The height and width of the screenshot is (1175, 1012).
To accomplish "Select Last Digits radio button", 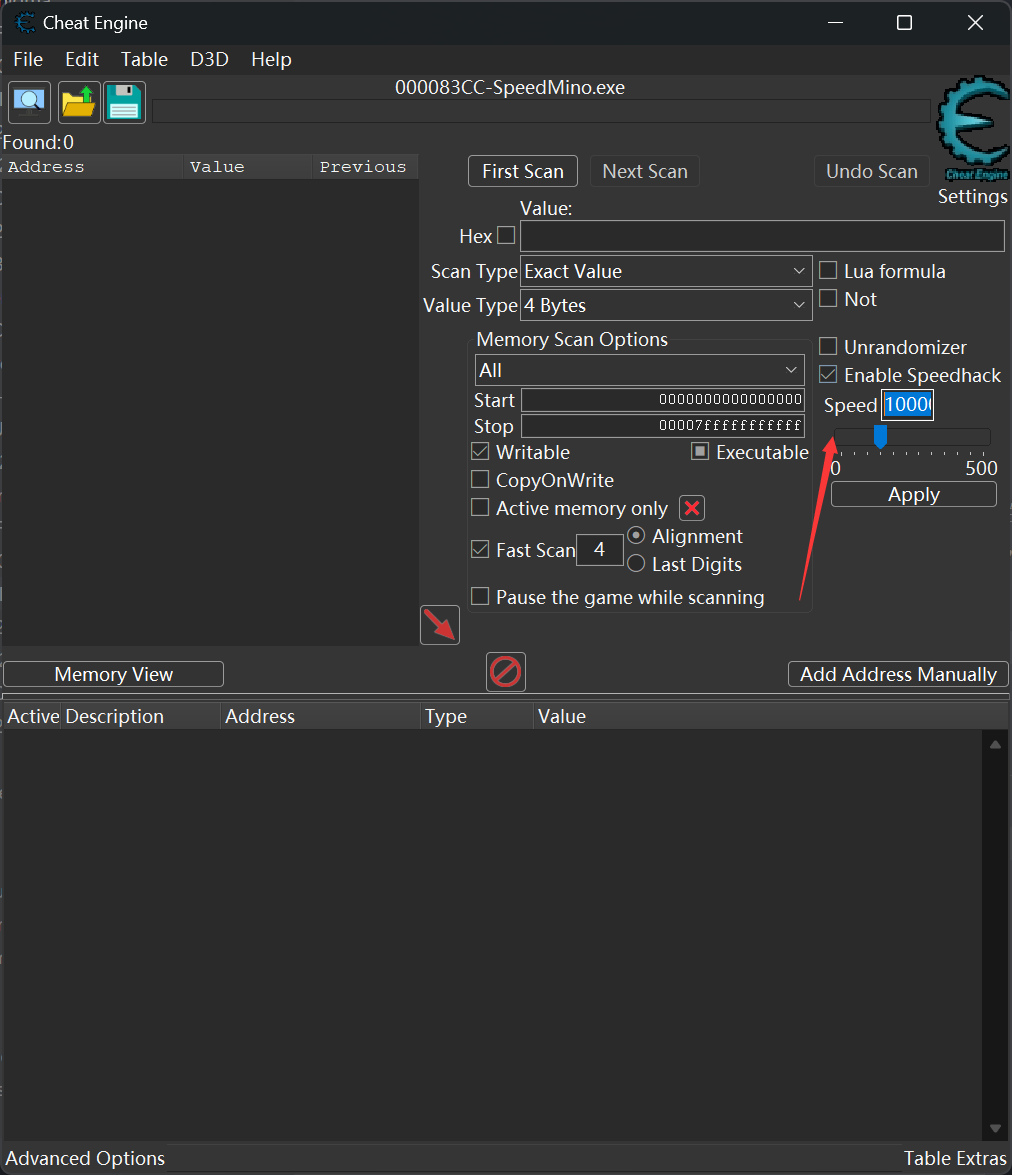I will point(636,564).
